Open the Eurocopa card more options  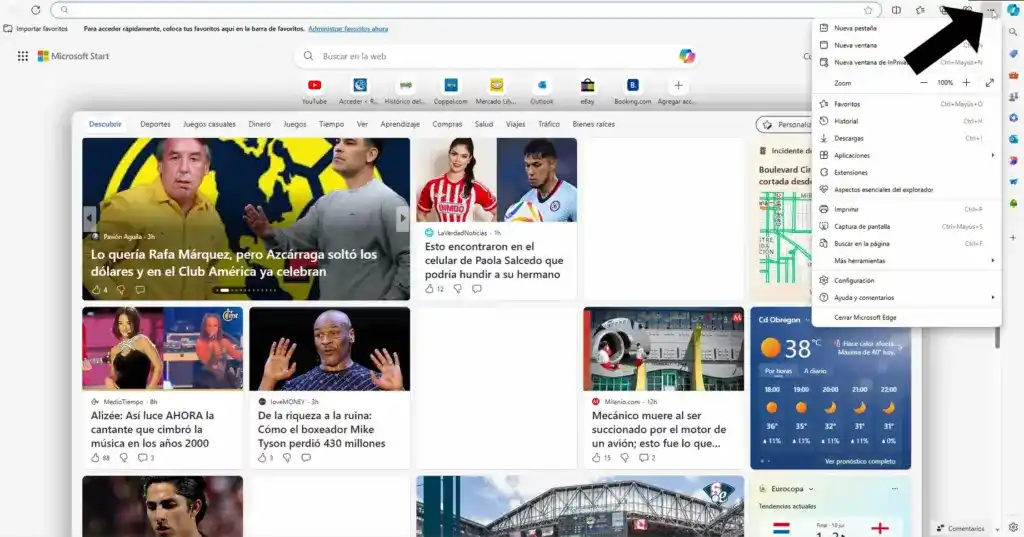pos(895,489)
